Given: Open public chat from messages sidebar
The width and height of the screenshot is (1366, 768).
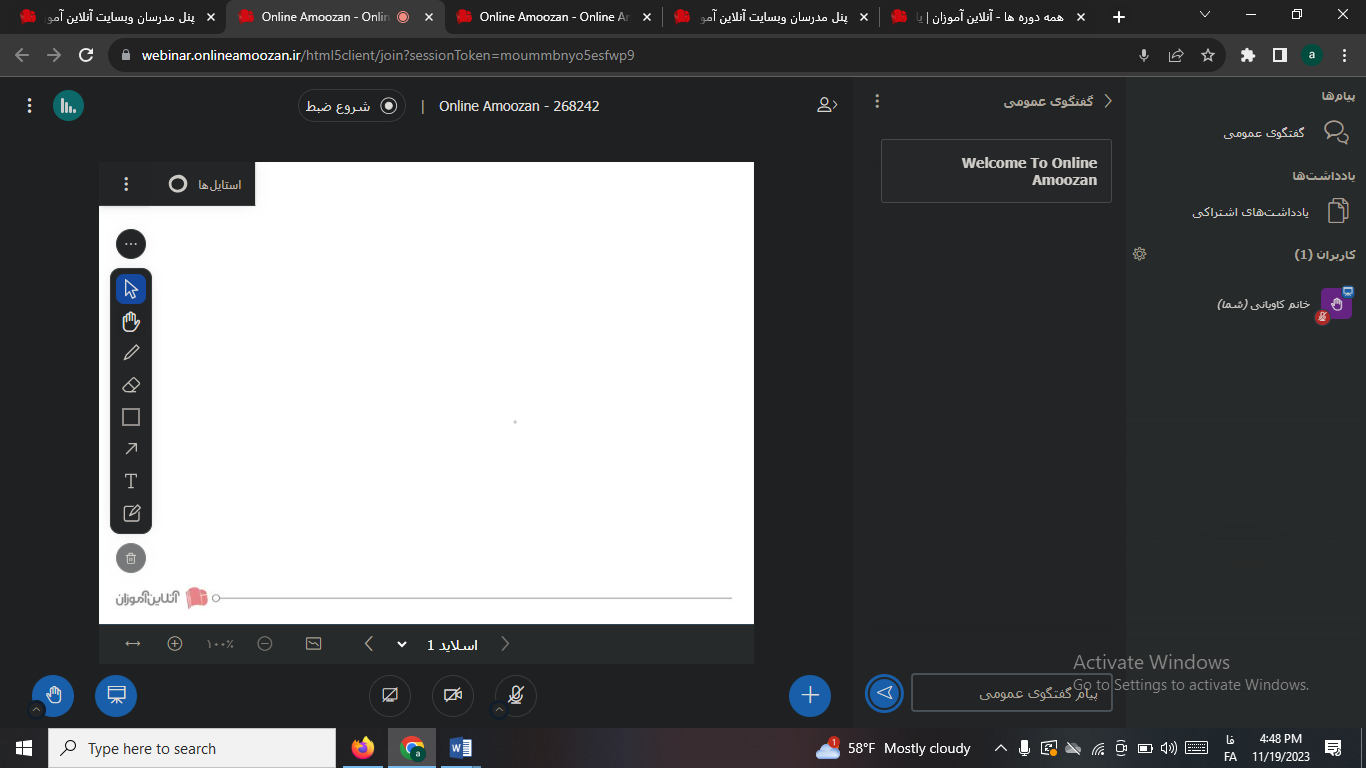Looking at the screenshot, I should [1285, 133].
